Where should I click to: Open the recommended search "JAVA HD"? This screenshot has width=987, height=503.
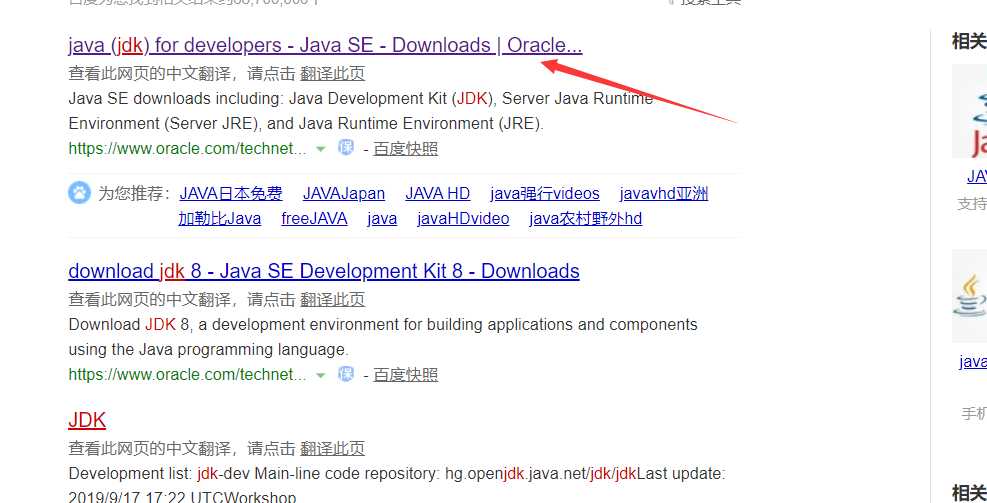coord(437,193)
